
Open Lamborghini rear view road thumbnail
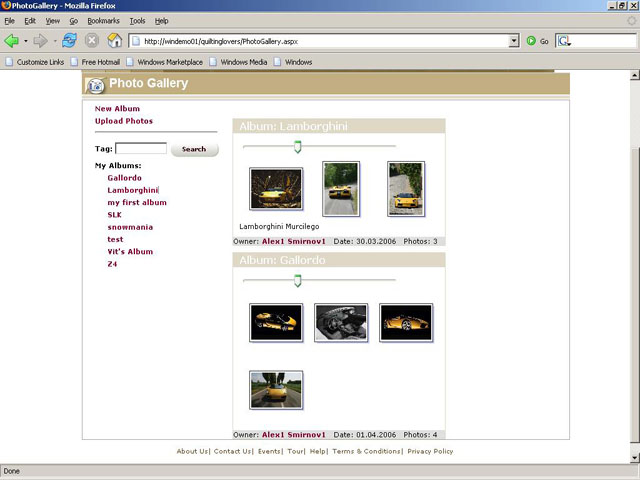[x=341, y=189]
